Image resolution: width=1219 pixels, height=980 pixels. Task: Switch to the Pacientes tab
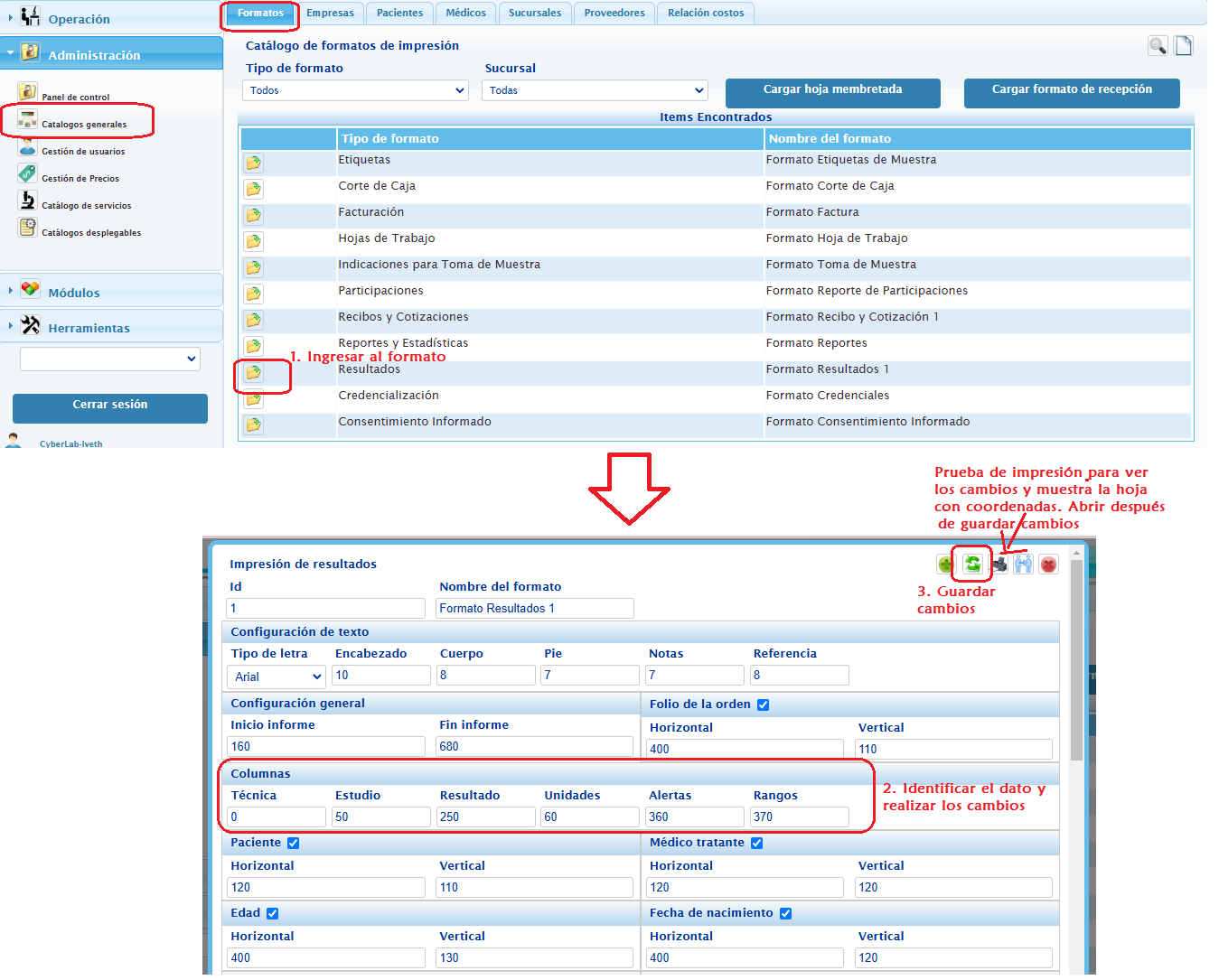pos(400,13)
